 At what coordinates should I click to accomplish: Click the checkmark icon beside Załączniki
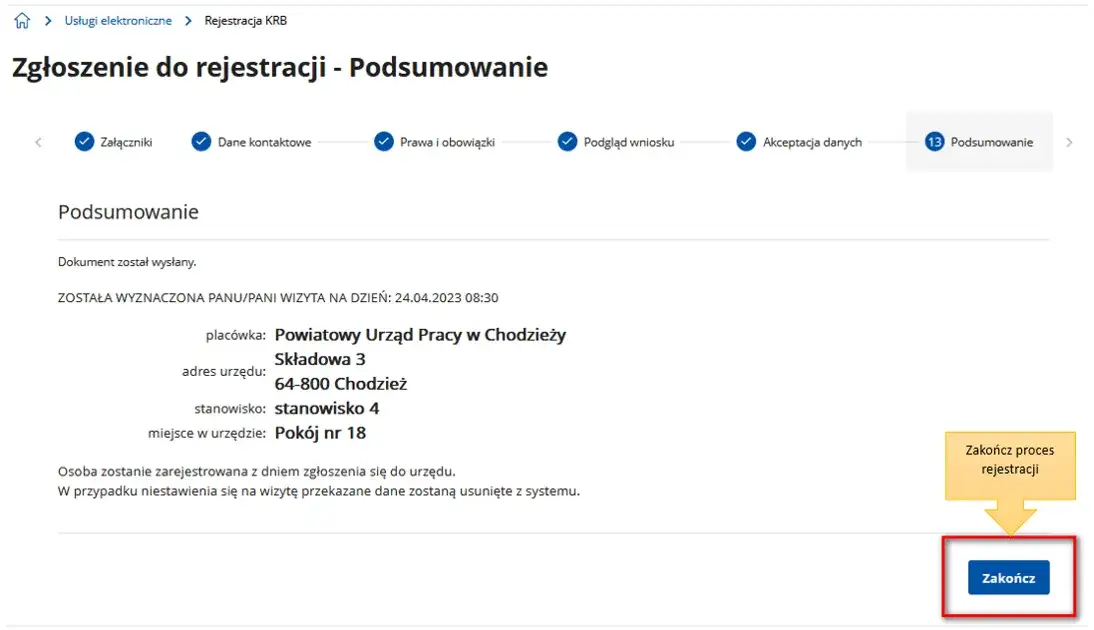point(83,142)
